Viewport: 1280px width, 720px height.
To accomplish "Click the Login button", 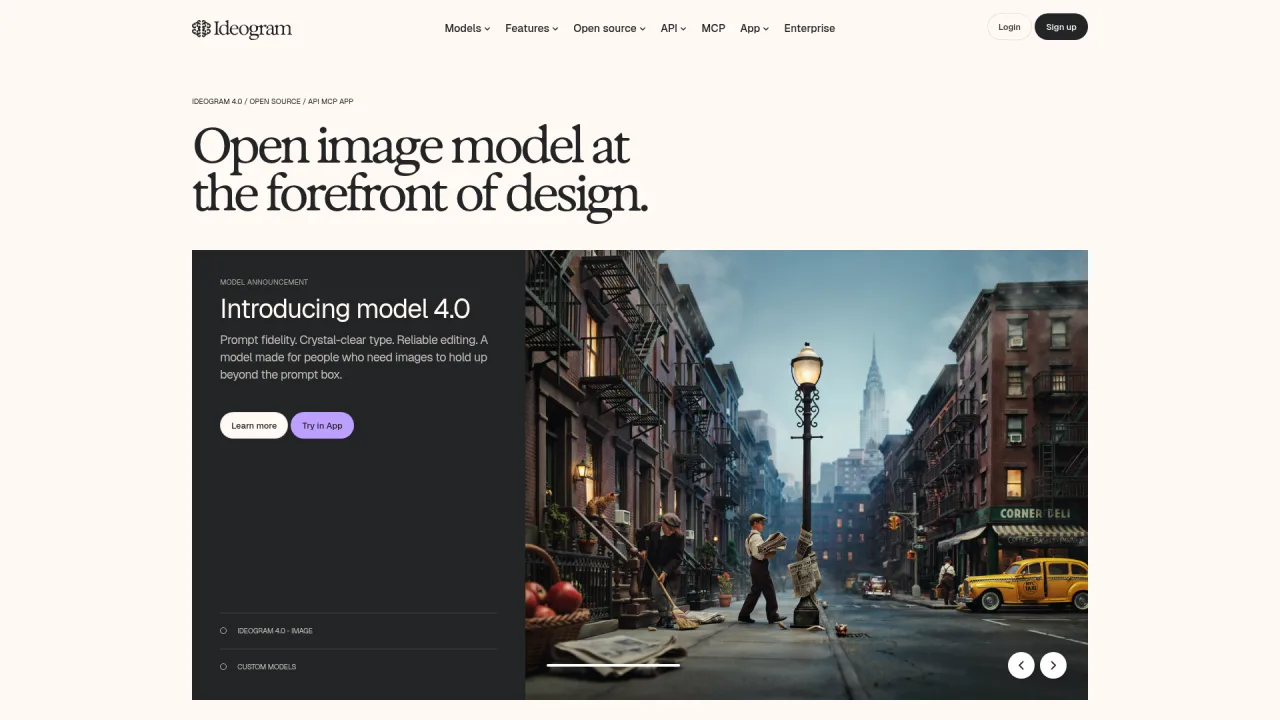I will tap(1009, 27).
